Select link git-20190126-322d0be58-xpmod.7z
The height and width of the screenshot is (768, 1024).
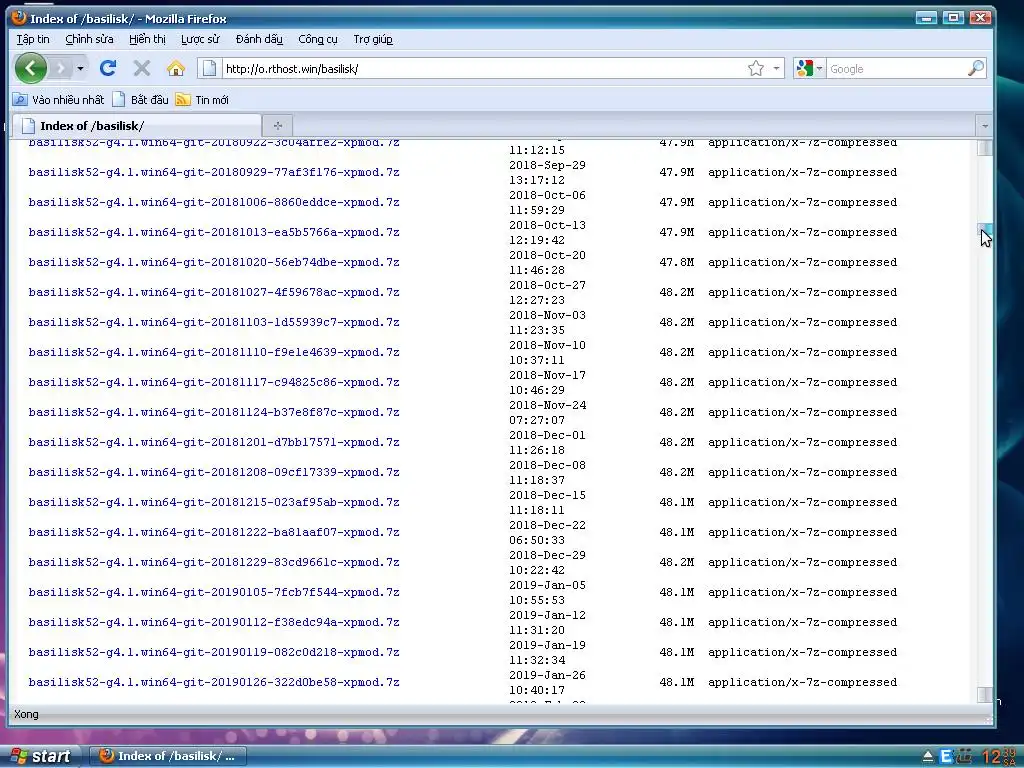214,683
